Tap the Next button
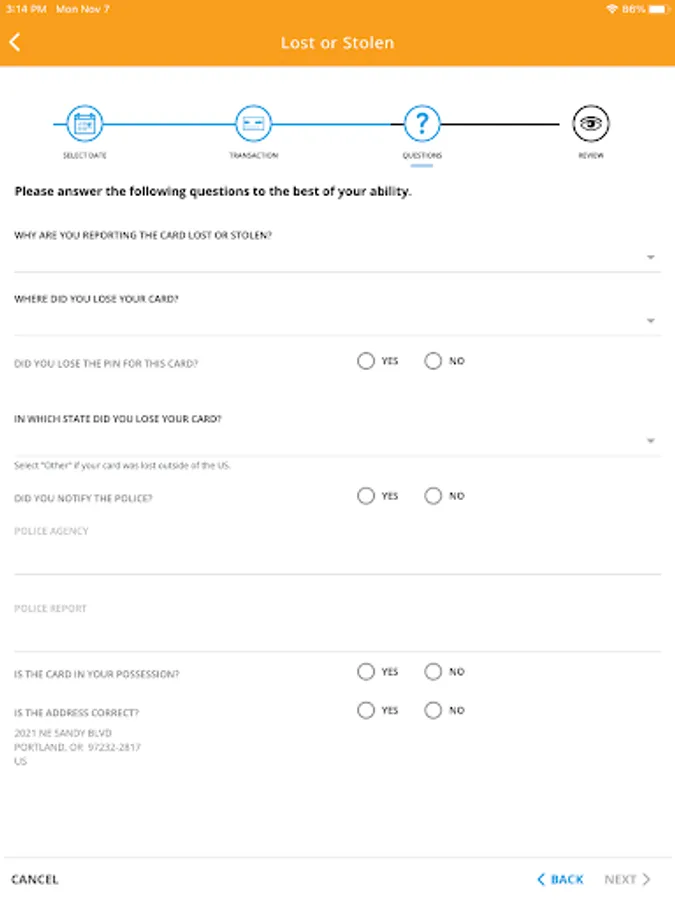 [627, 879]
